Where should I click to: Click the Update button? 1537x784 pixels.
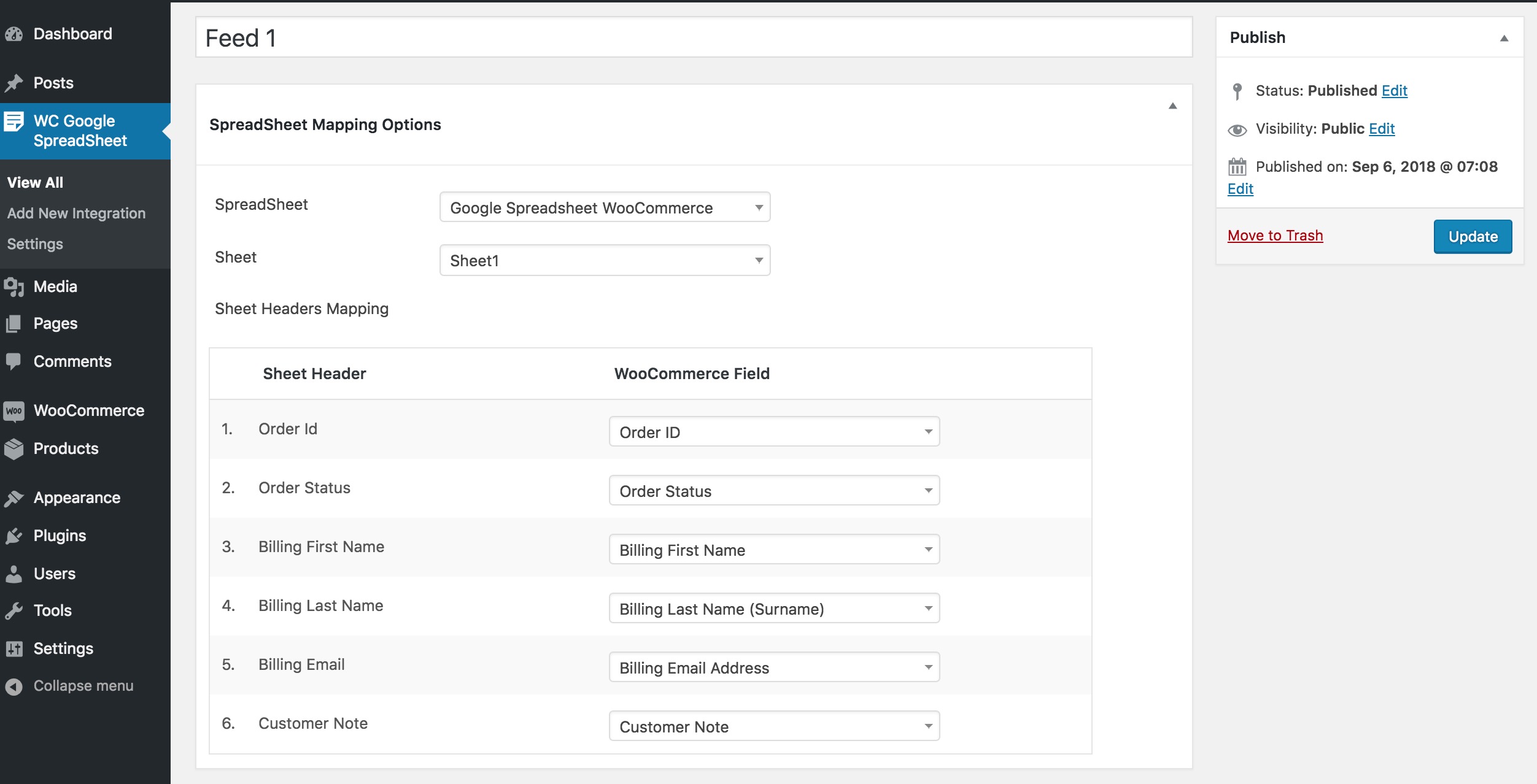(1472, 236)
